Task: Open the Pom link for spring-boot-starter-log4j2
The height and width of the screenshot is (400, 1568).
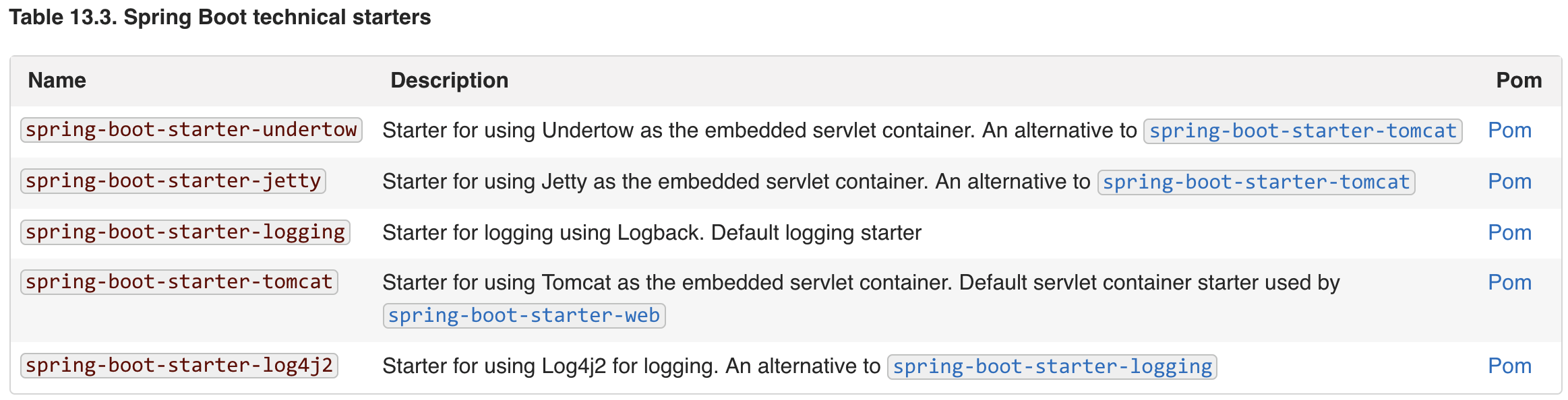Action: (x=1509, y=366)
